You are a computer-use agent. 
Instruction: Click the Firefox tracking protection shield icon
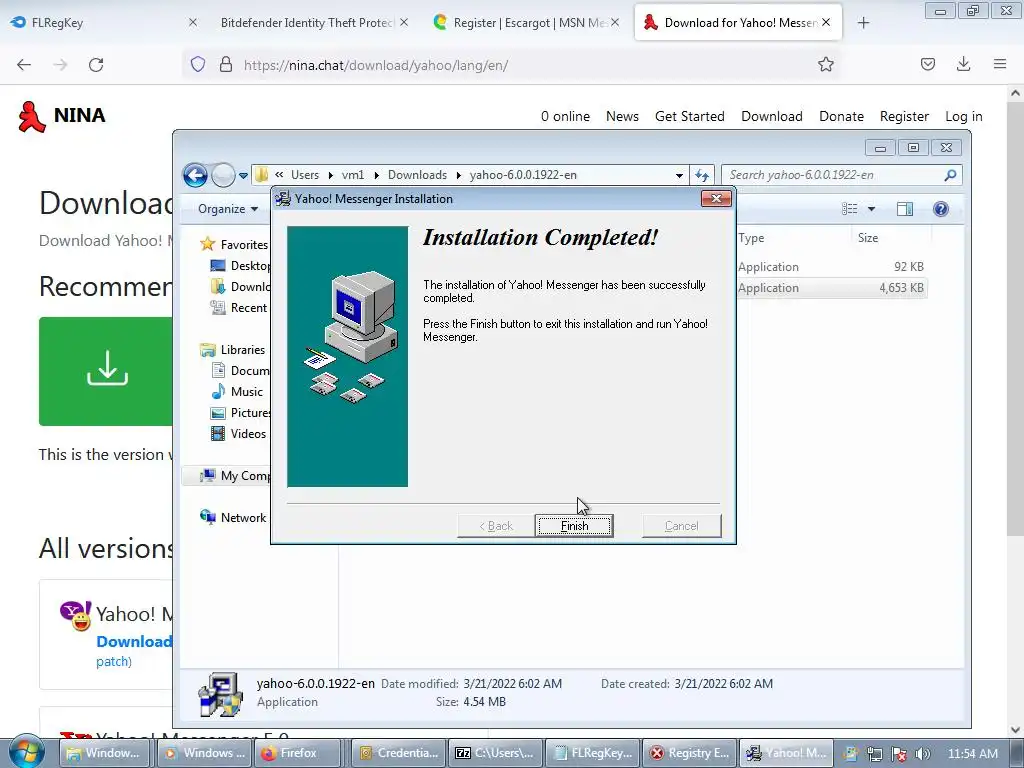tap(198, 64)
